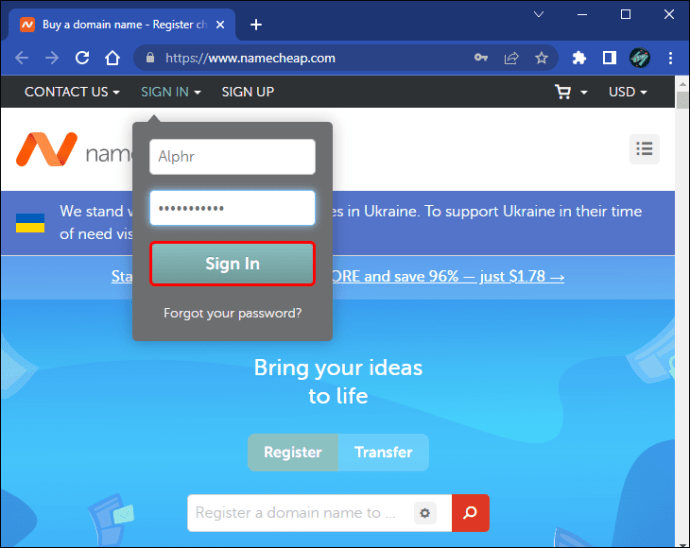Open the hamburger list menu icon
The image size is (690, 548).
point(644,149)
